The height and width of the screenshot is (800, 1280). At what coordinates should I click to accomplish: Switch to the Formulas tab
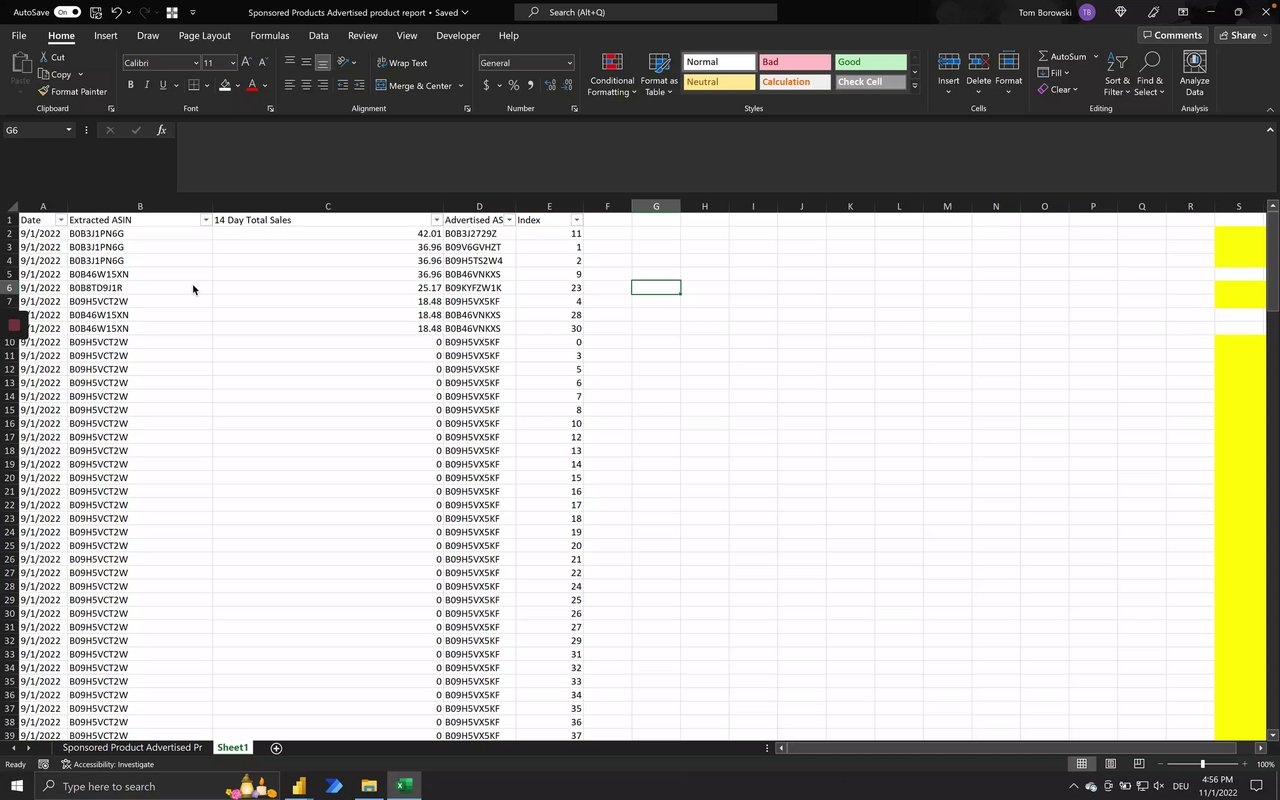(270, 36)
